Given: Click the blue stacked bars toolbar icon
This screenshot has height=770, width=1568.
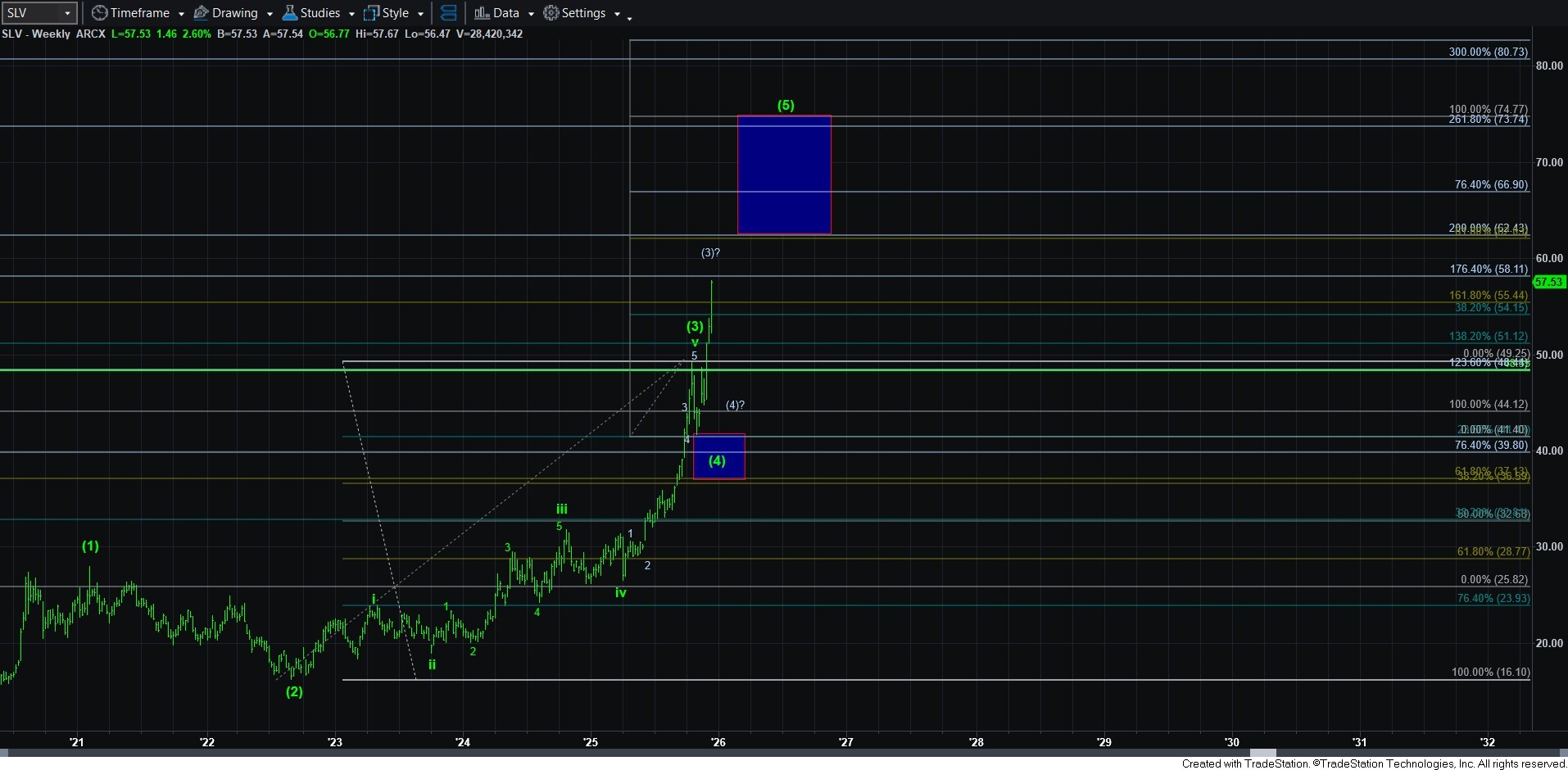Looking at the screenshot, I should pyautogui.click(x=448, y=13).
